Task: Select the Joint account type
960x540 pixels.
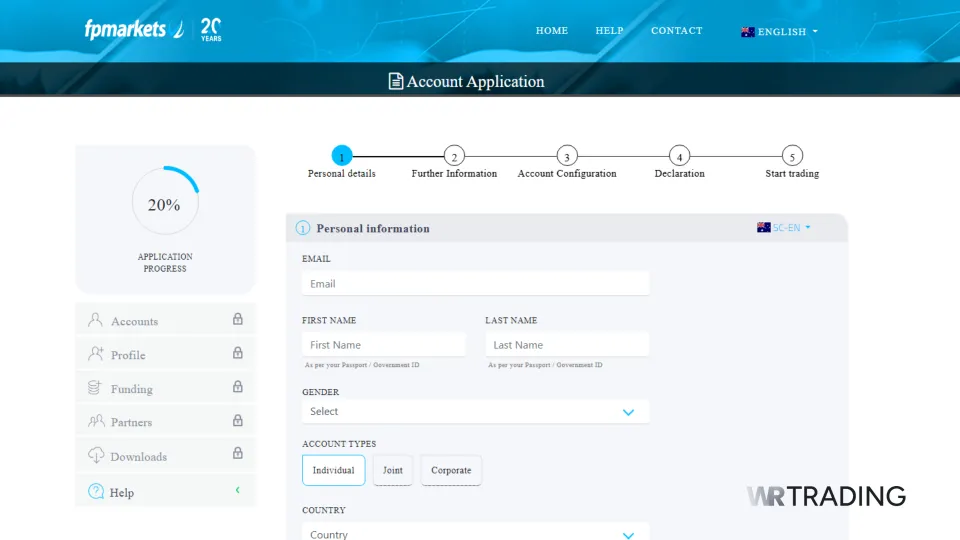Action: coord(393,470)
